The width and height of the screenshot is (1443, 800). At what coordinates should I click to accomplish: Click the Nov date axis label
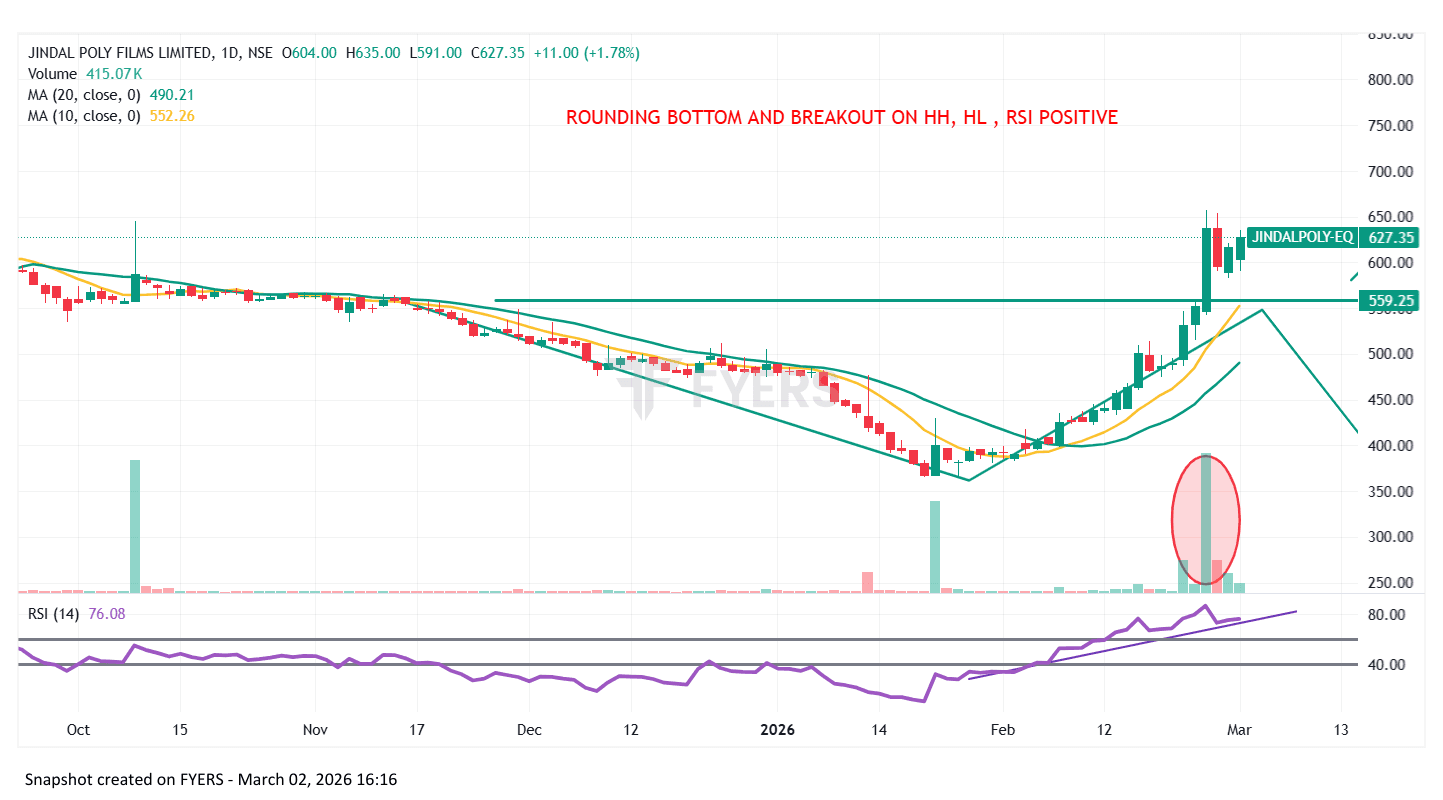click(x=315, y=730)
